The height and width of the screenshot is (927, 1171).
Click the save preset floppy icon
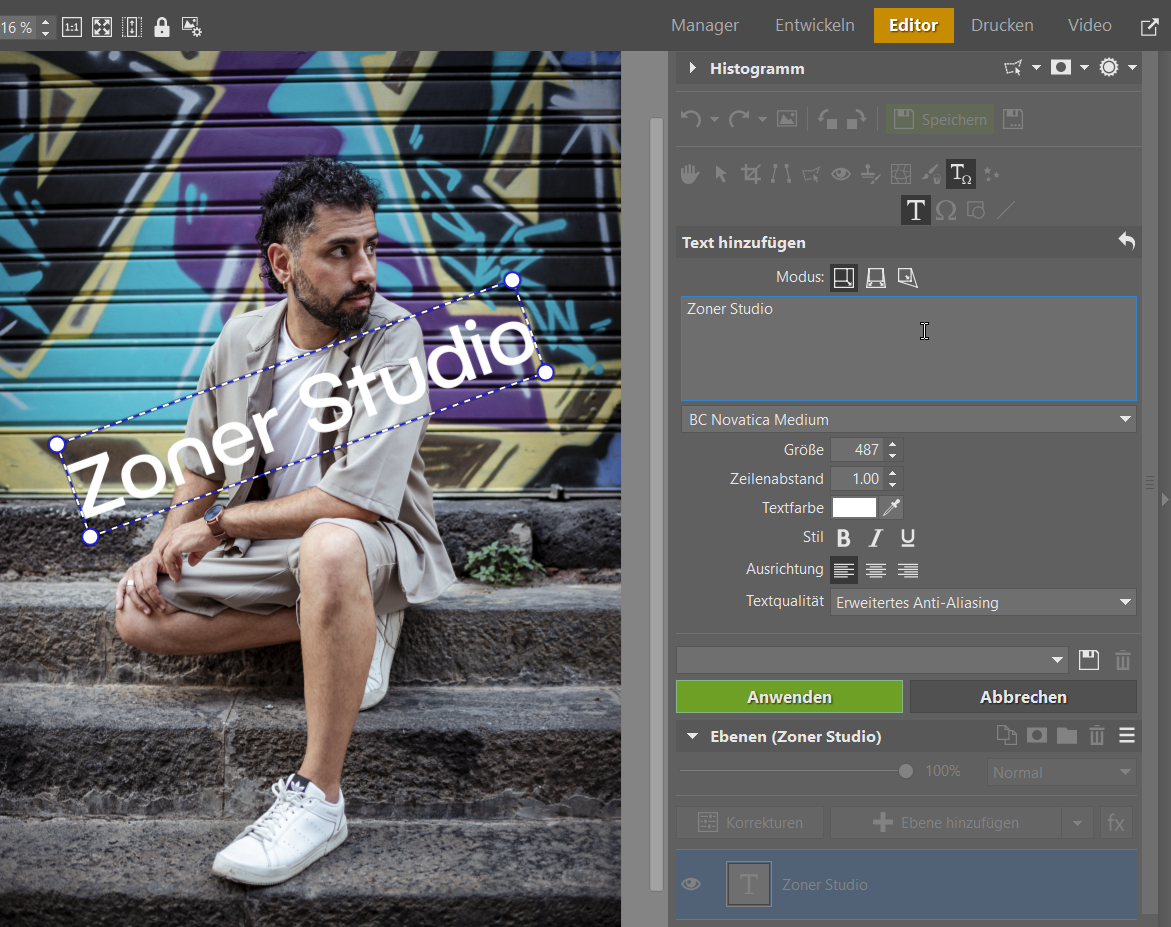pyautogui.click(x=1089, y=660)
